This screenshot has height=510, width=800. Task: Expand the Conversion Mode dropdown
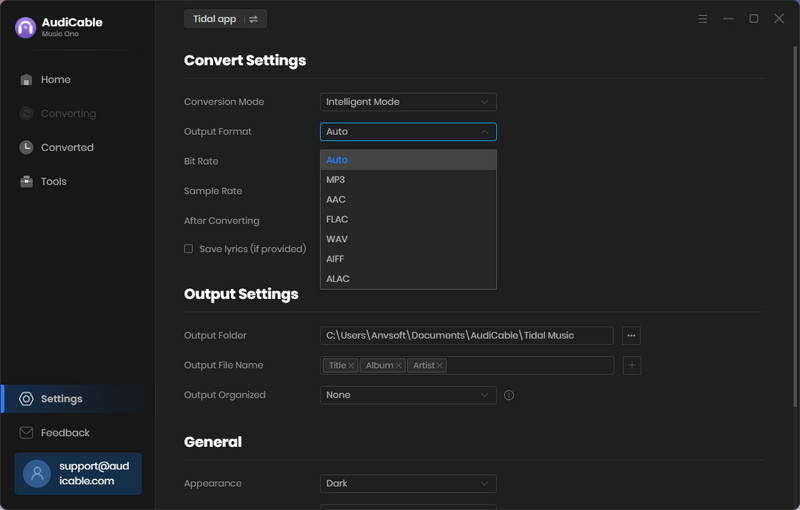pyautogui.click(x=408, y=102)
